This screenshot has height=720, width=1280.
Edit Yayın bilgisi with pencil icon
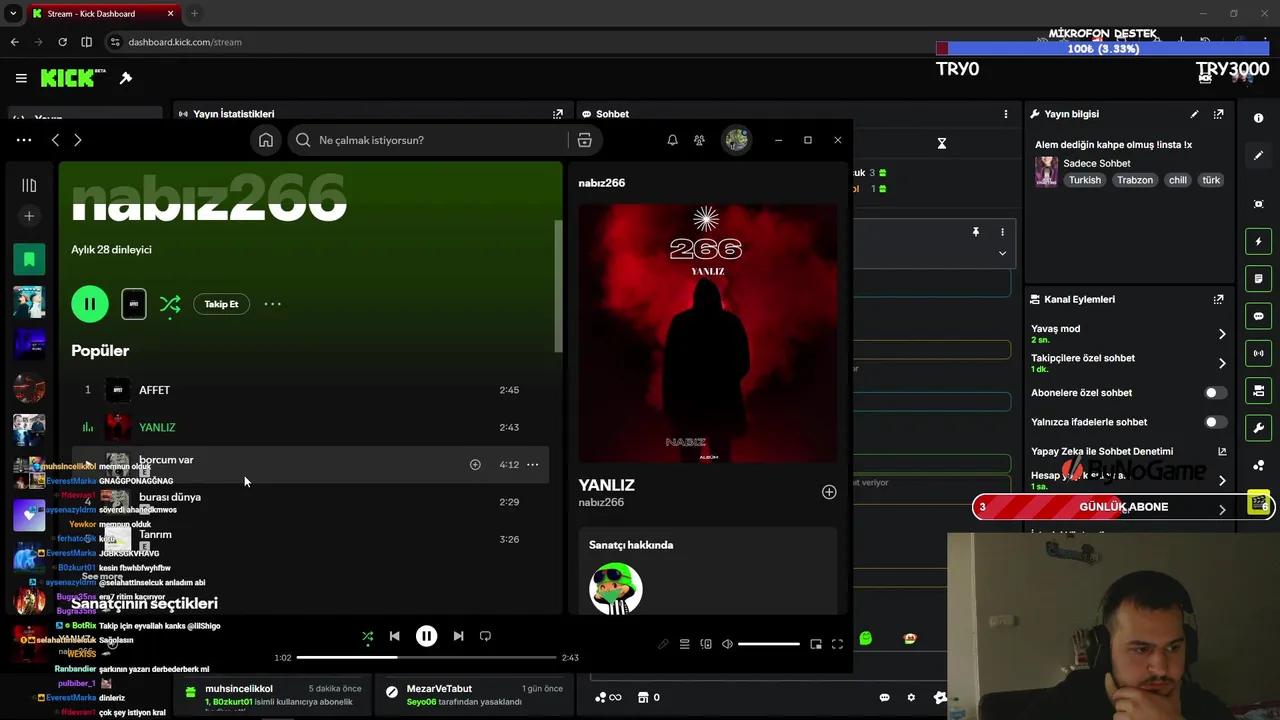[1194, 114]
